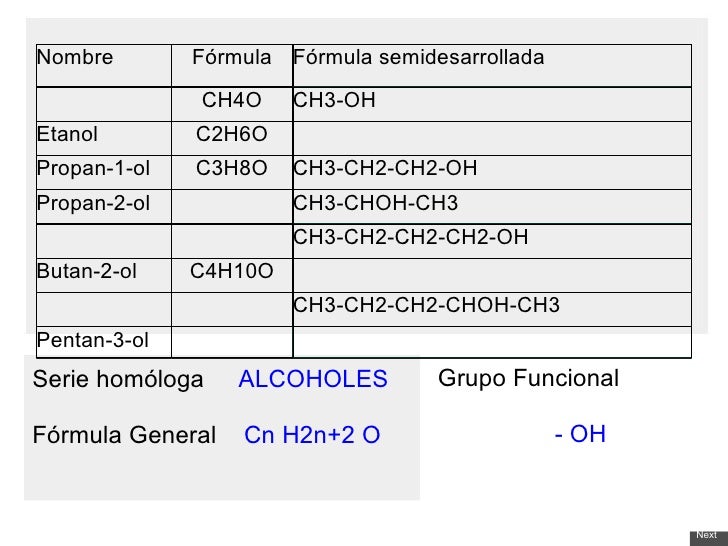Click the empty formula cell for Pentan-3-ol
728x546 pixels.
[x=232, y=342]
